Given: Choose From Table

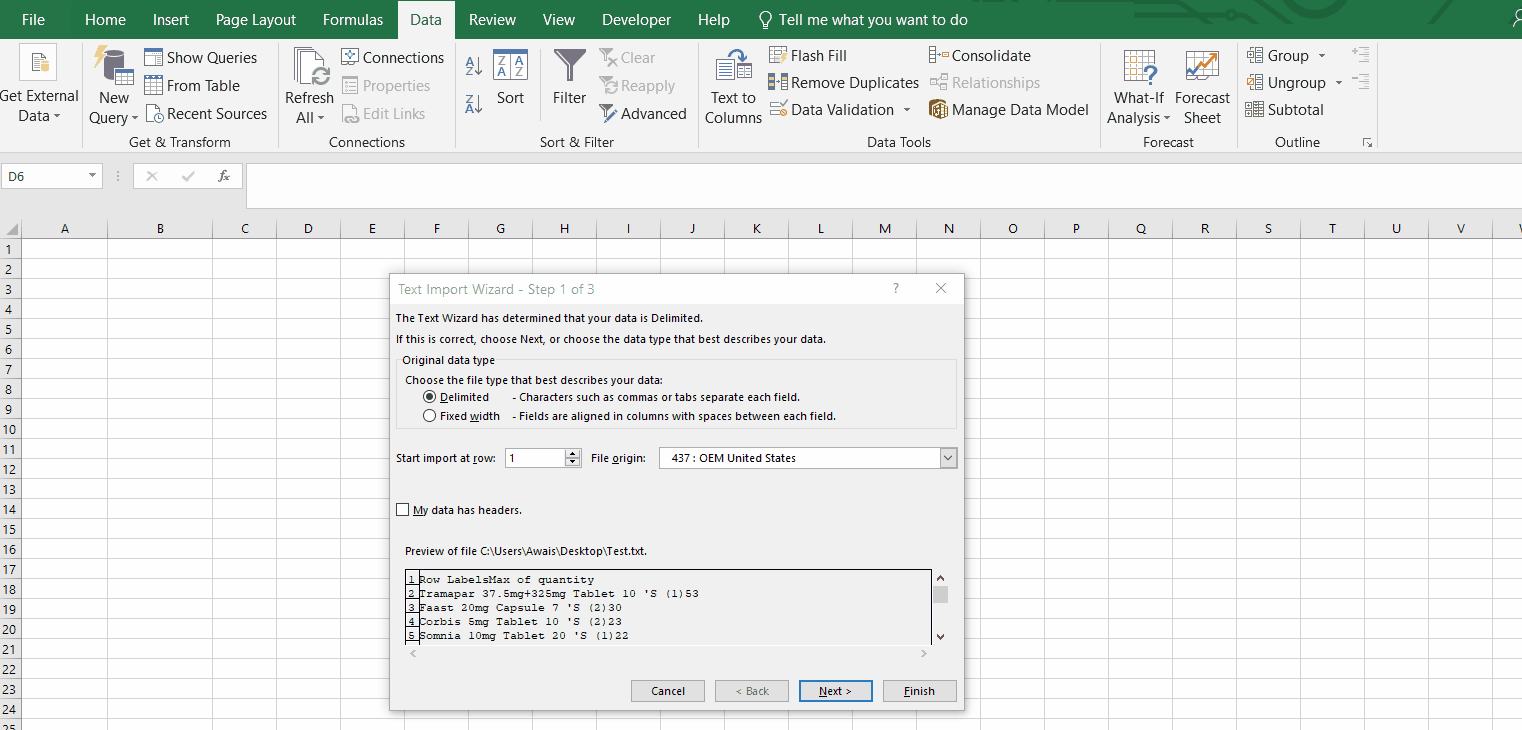Looking at the screenshot, I should pos(192,85).
